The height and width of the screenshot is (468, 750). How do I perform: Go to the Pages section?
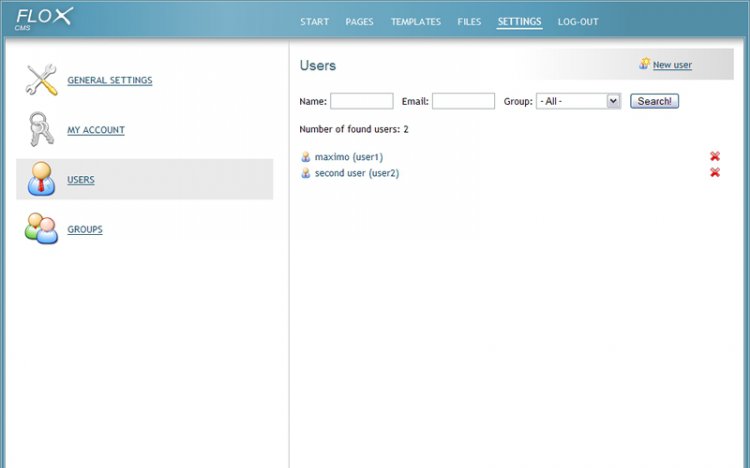(359, 22)
